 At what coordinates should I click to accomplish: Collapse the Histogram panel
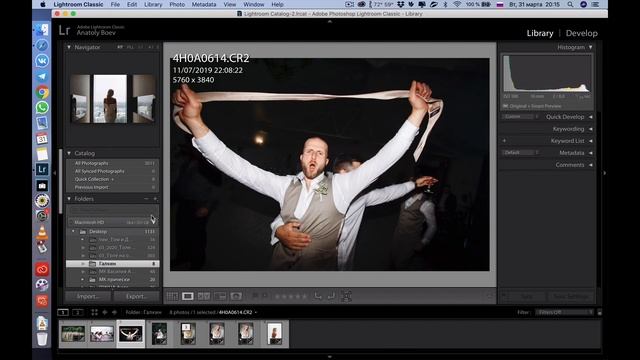click(x=591, y=47)
